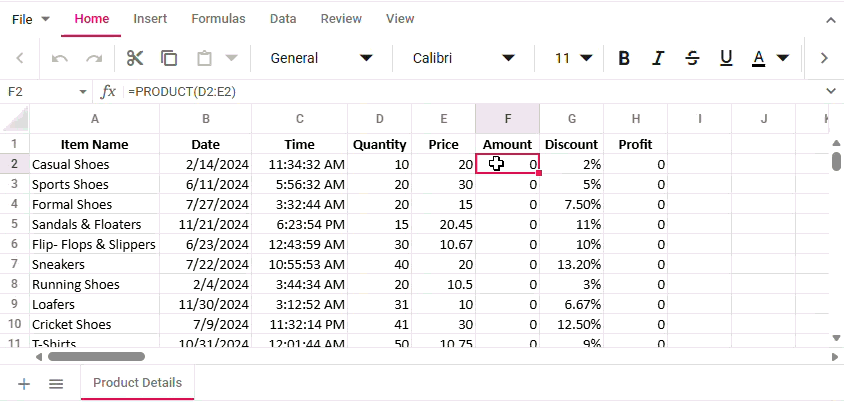
Task: Click the Paste clipboard icon
Action: [204, 58]
